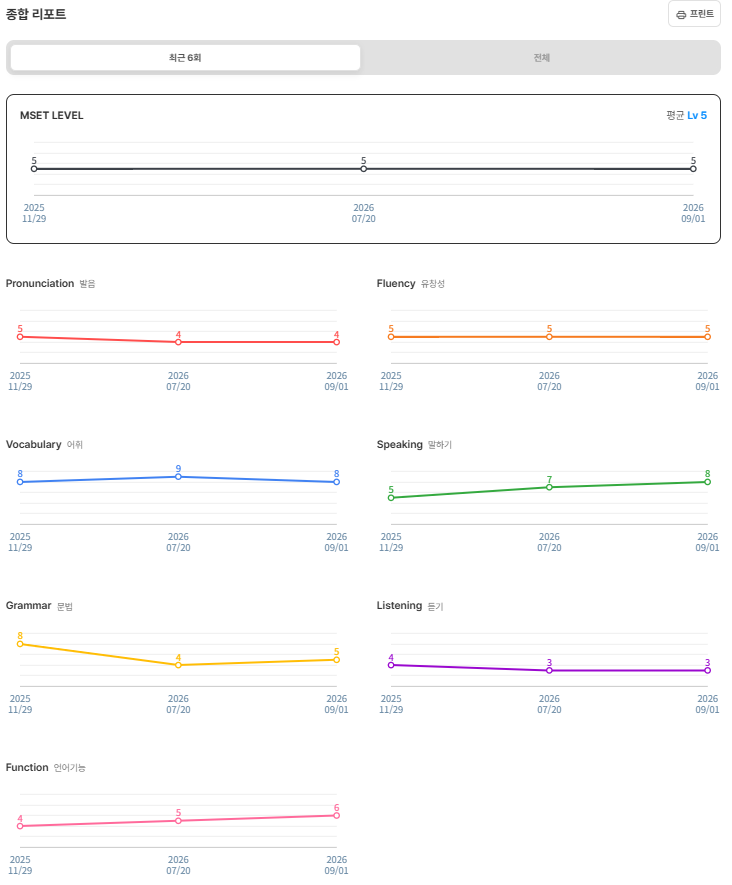Click Grammar first data point valued 8
This screenshot has width=732, height=885.
click(20, 644)
